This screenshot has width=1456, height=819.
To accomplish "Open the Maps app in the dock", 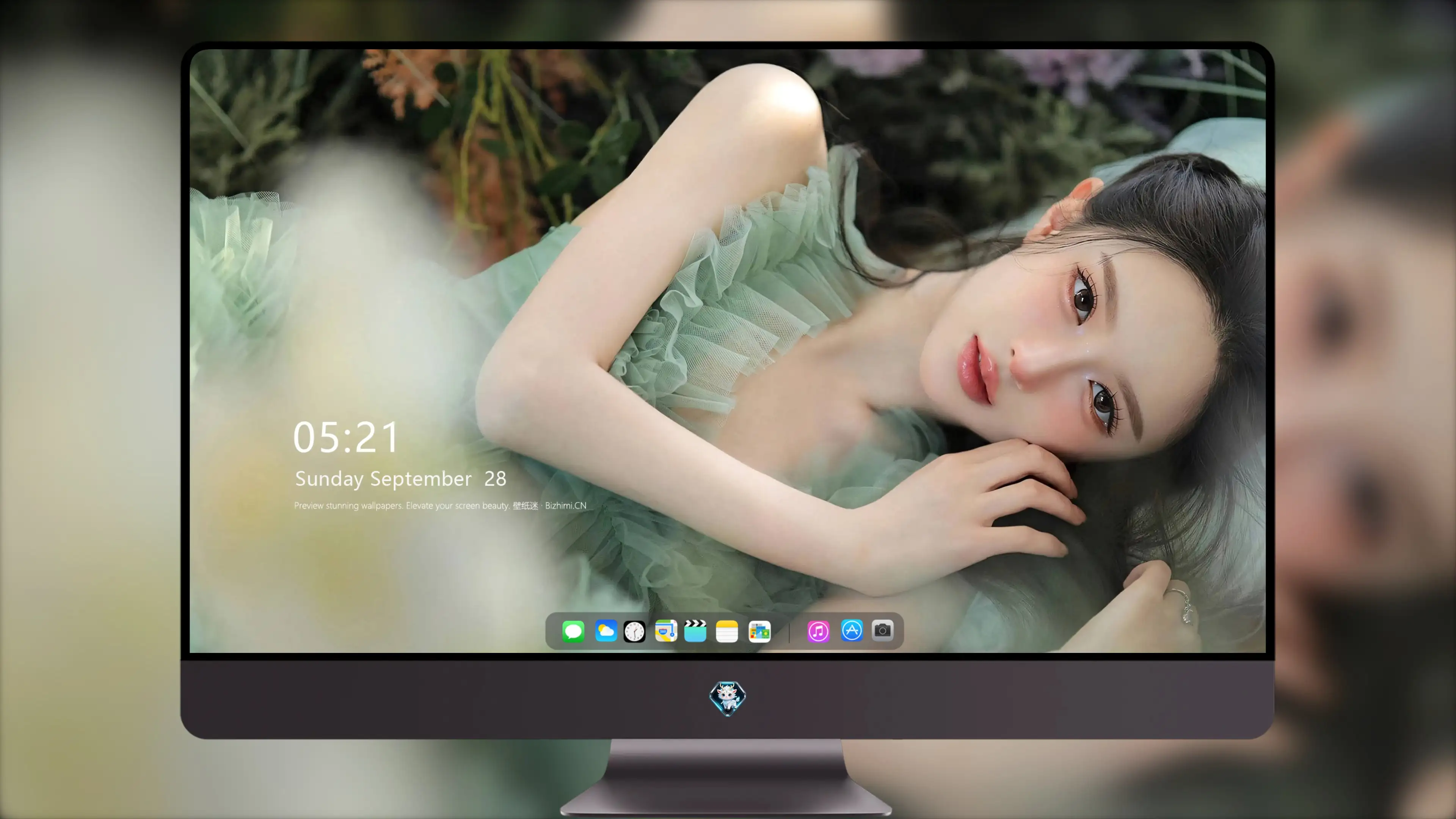I will pyautogui.click(x=666, y=631).
